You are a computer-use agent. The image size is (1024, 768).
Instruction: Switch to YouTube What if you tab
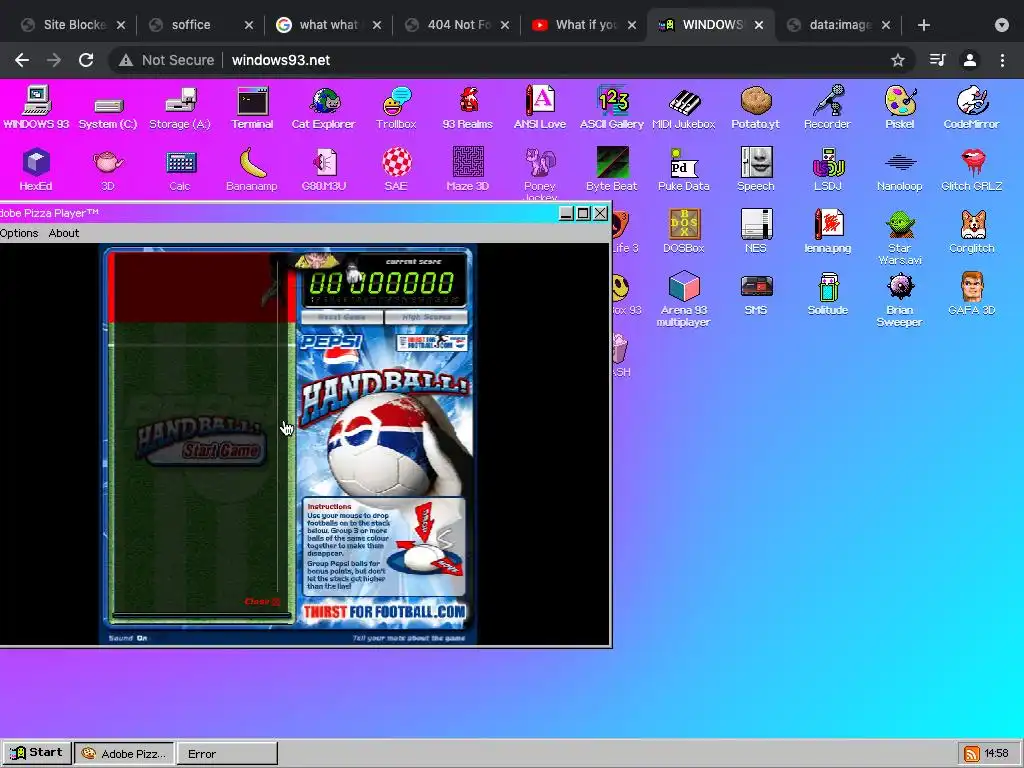pos(585,25)
